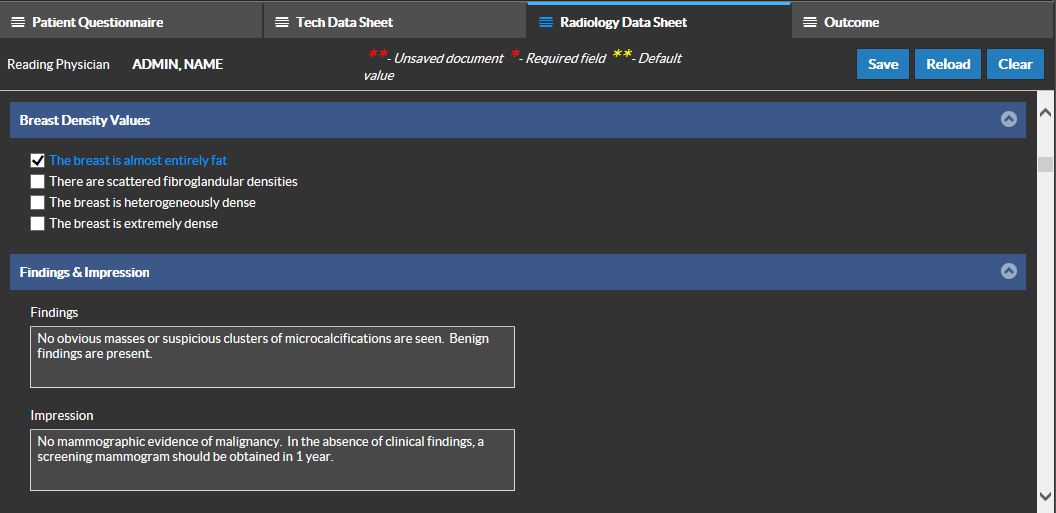Collapse the Findings & Impression section
1056x513 pixels.
(x=1008, y=271)
